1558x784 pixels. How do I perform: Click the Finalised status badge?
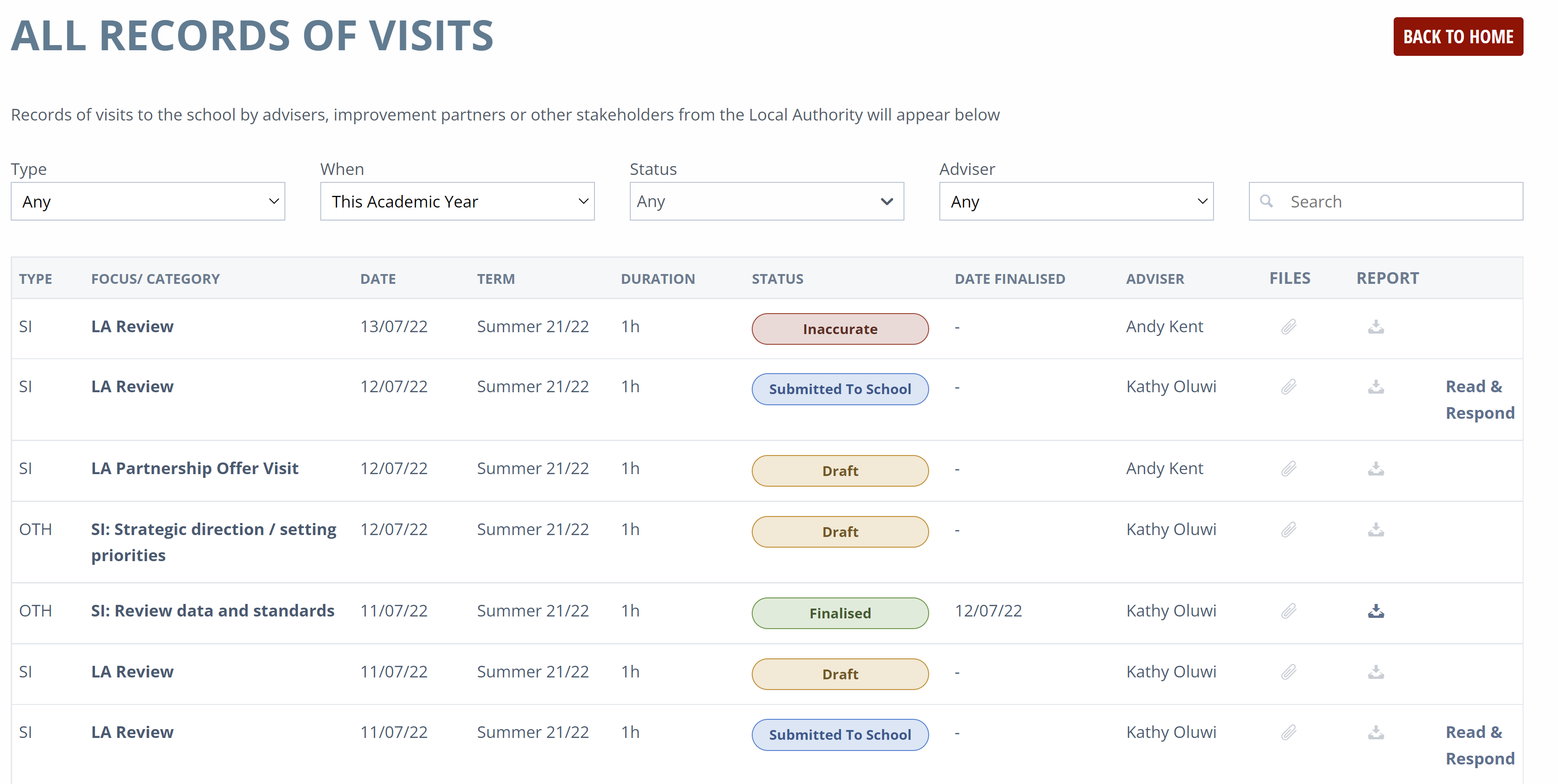[x=839, y=613]
